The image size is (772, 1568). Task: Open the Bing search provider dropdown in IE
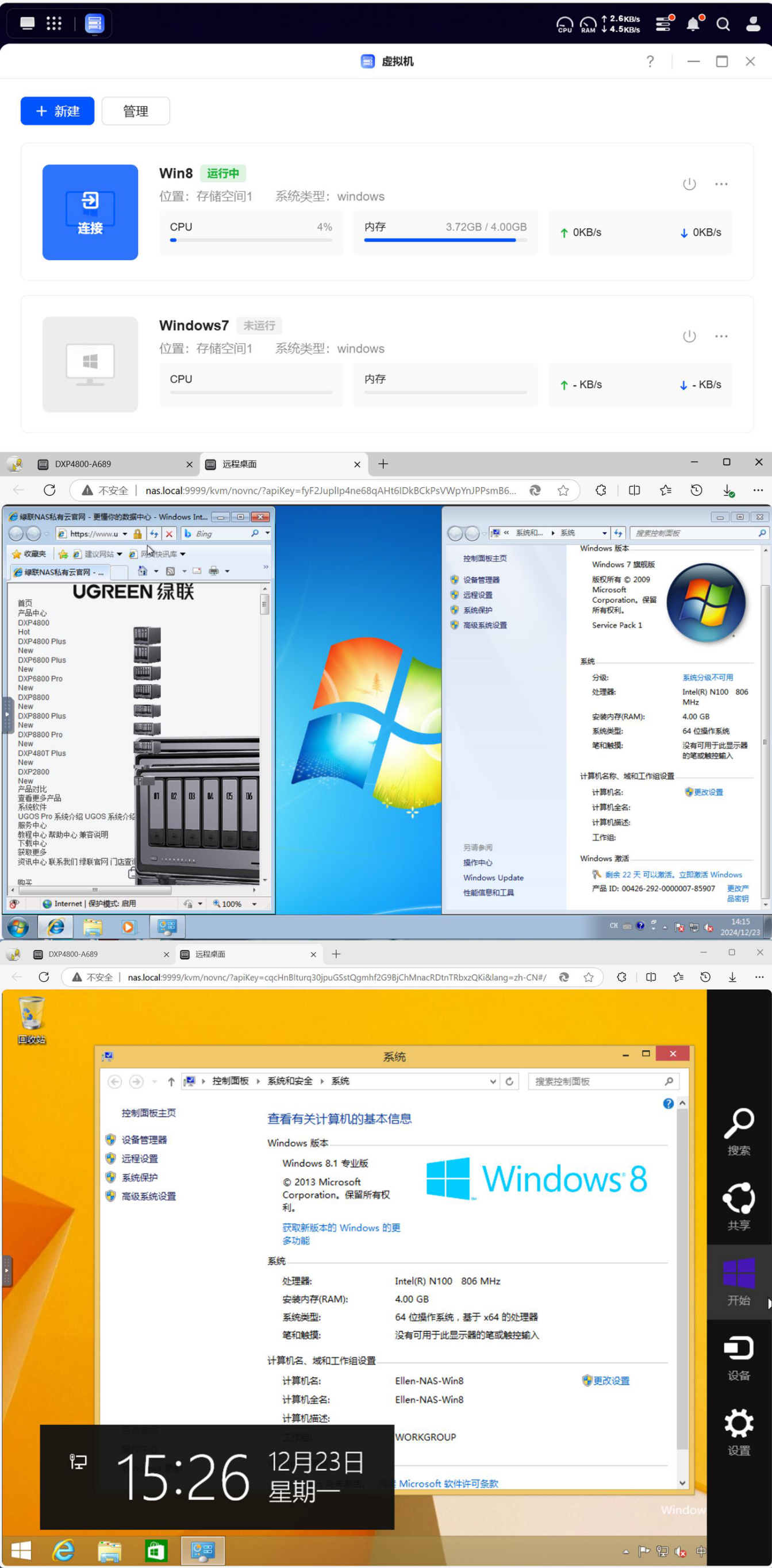(267, 533)
